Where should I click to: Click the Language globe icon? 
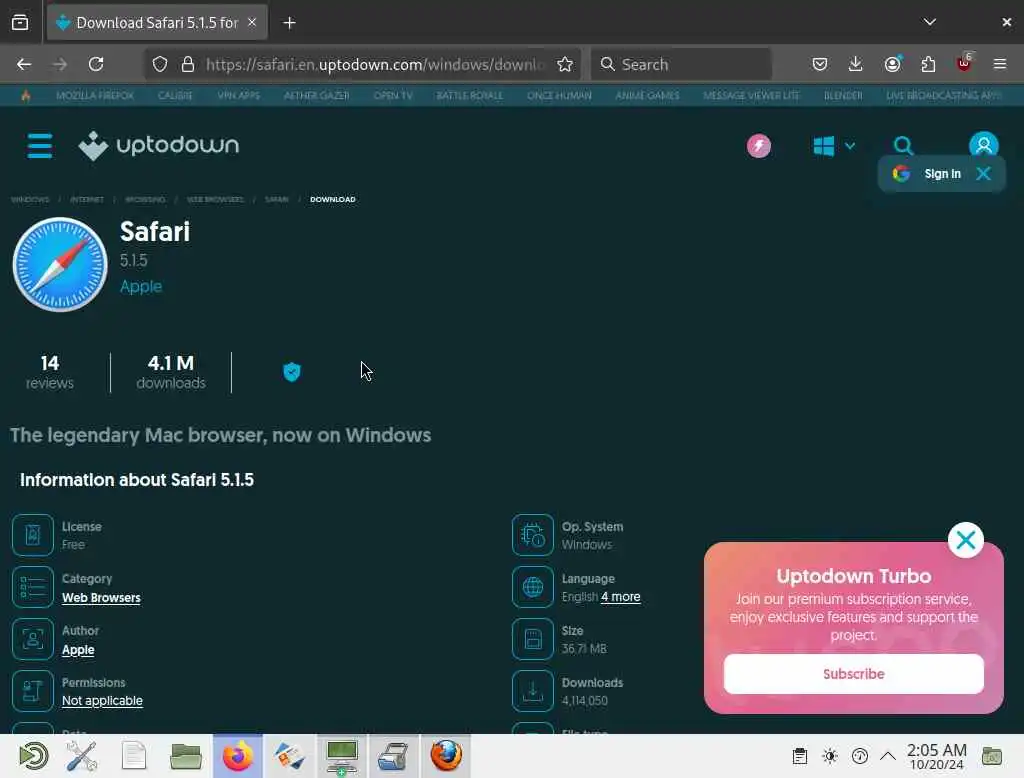pyautogui.click(x=533, y=587)
